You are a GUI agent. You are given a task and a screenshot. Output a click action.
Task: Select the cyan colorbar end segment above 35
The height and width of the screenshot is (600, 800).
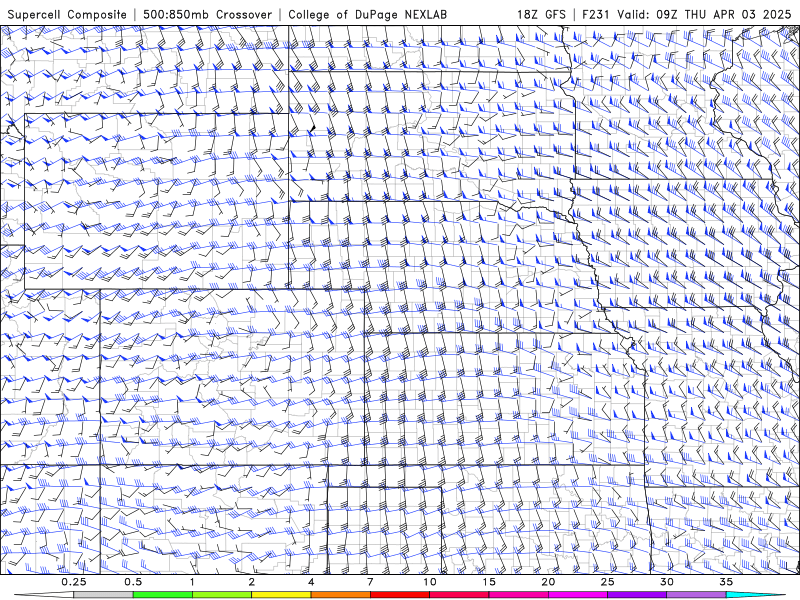[x=756, y=595]
